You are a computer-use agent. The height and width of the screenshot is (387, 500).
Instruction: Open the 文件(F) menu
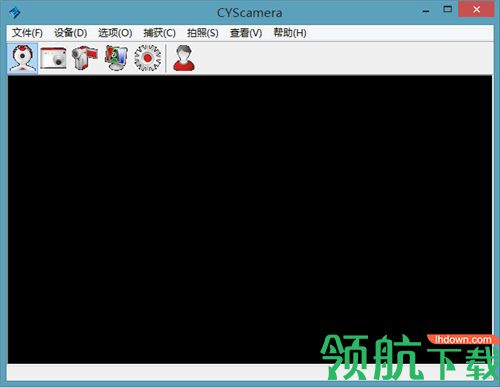(27, 33)
